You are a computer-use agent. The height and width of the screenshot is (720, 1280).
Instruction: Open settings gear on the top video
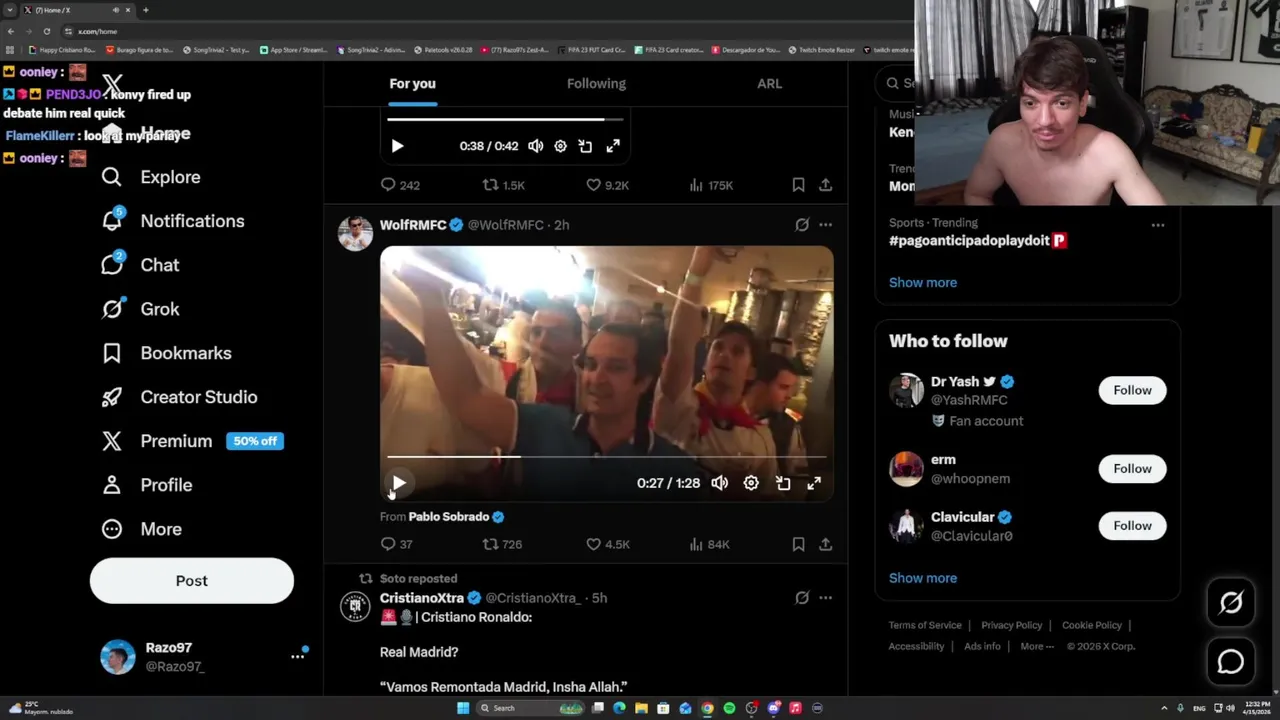pyautogui.click(x=560, y=146)
